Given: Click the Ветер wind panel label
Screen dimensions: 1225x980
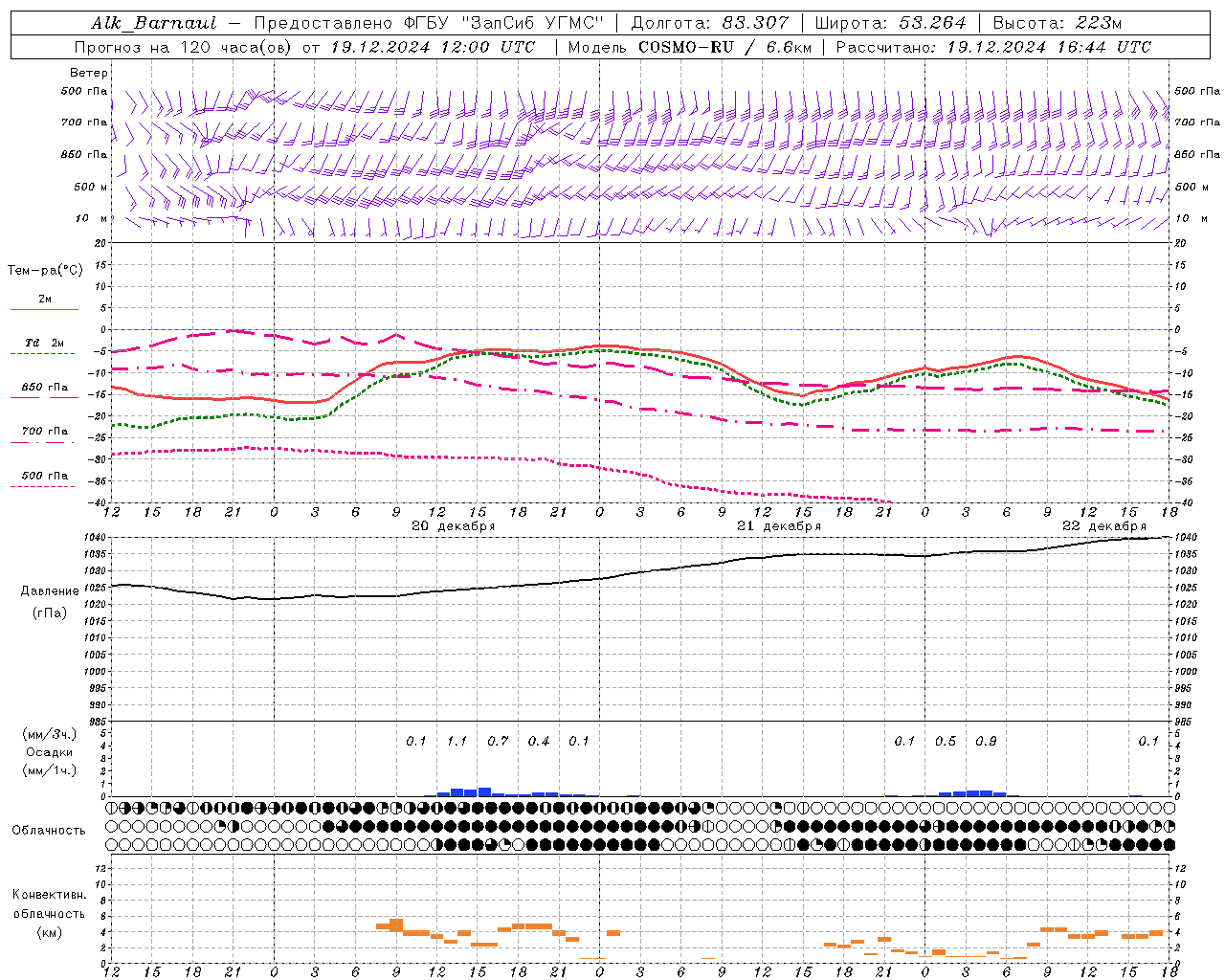Looking at the screenshot, I should click(89, 73).
